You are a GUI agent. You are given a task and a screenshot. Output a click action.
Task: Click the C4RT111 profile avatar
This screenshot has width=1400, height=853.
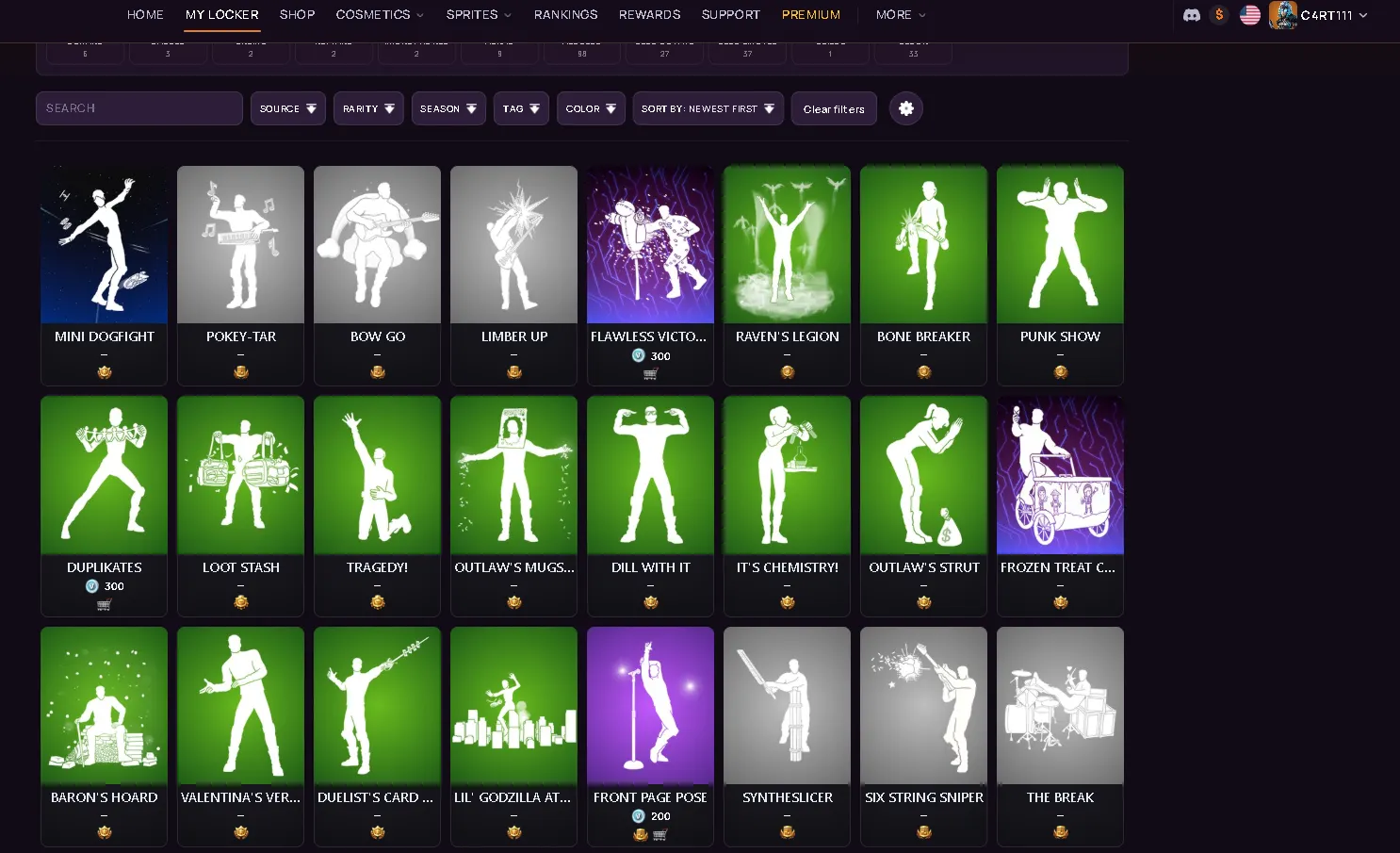(x=1283, y=15)
